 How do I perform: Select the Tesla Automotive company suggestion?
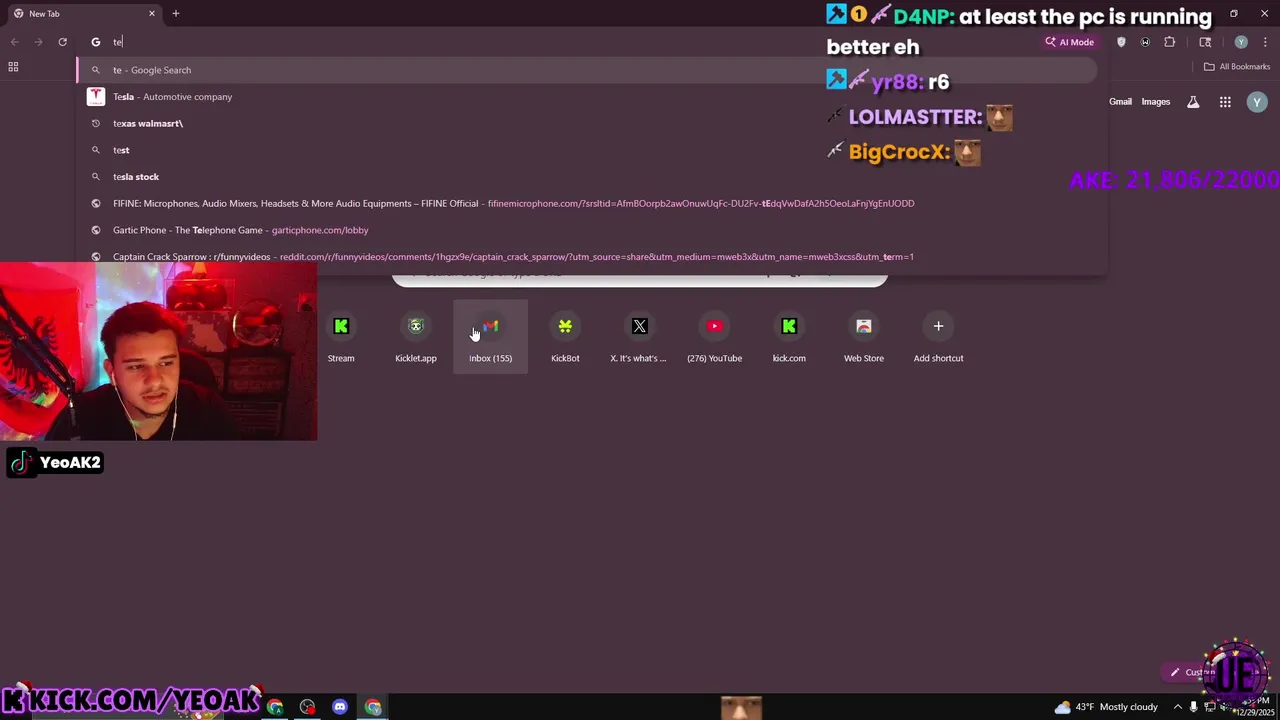(587, 97)
